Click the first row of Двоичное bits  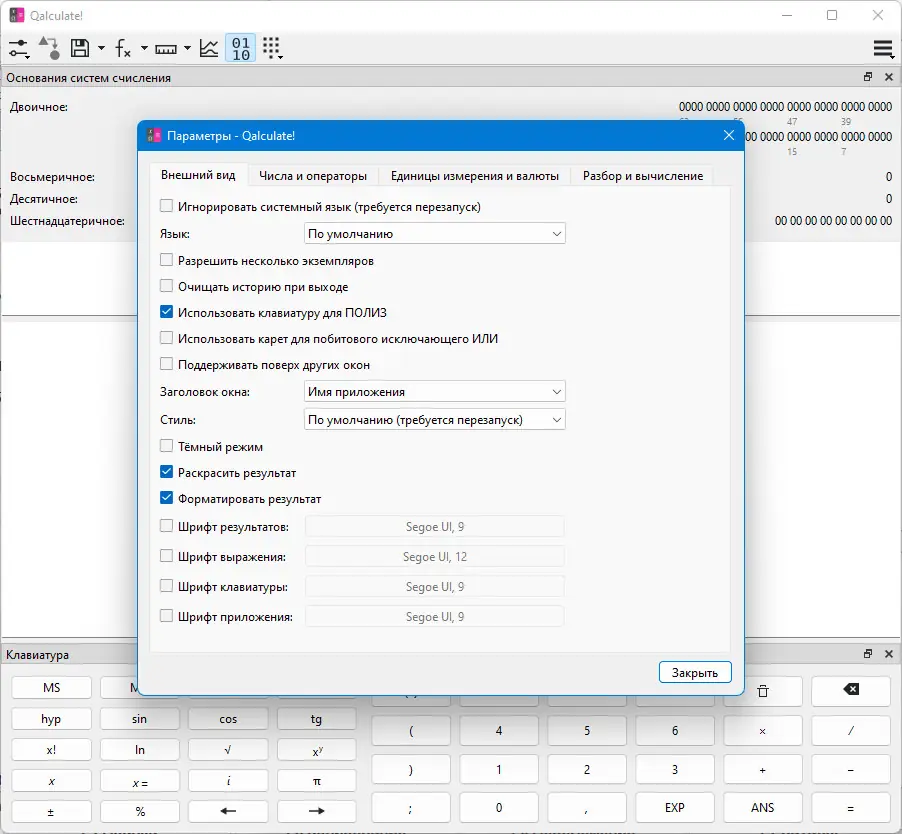(785, 107)
